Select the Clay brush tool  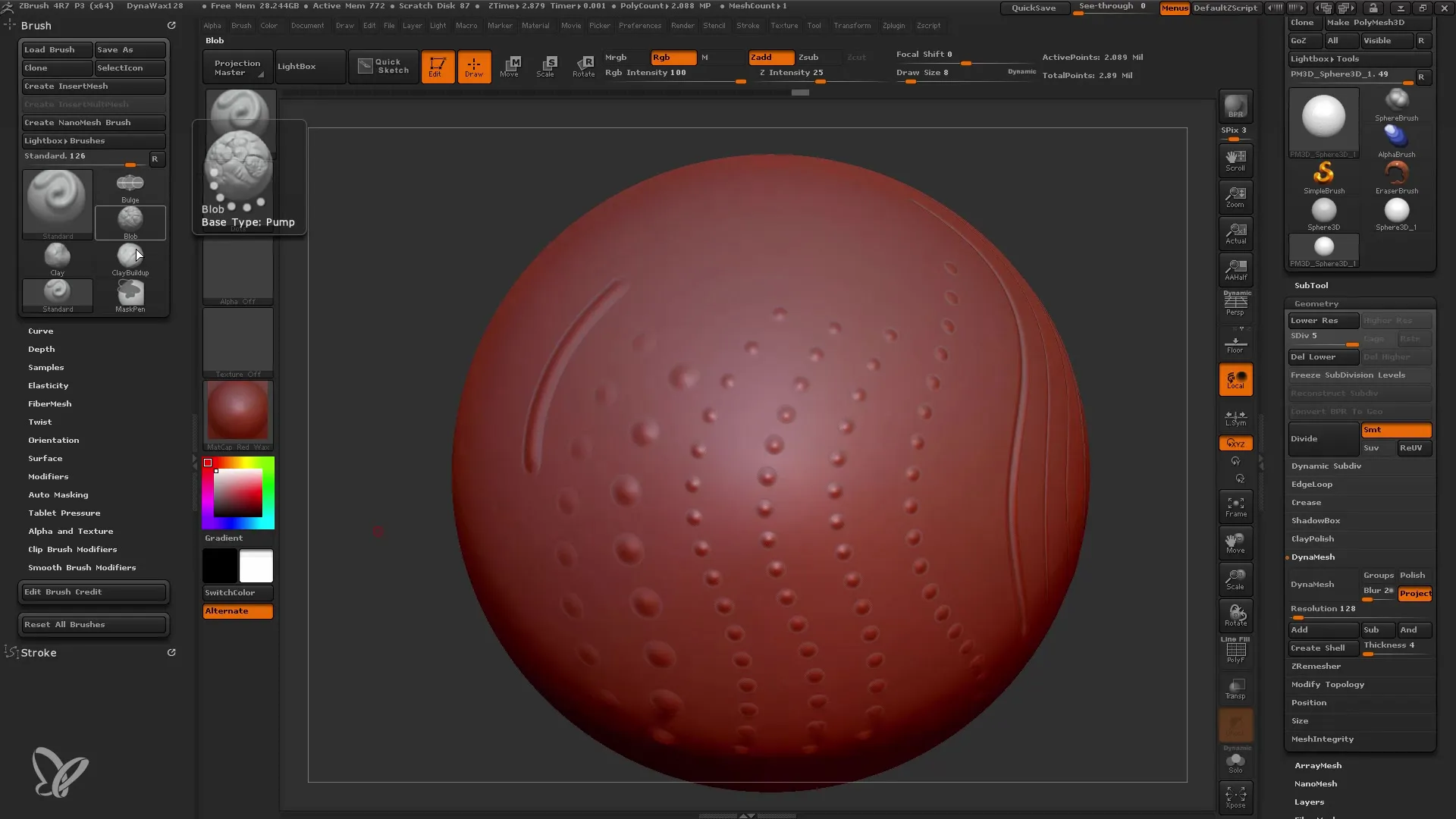pos(57,257)
